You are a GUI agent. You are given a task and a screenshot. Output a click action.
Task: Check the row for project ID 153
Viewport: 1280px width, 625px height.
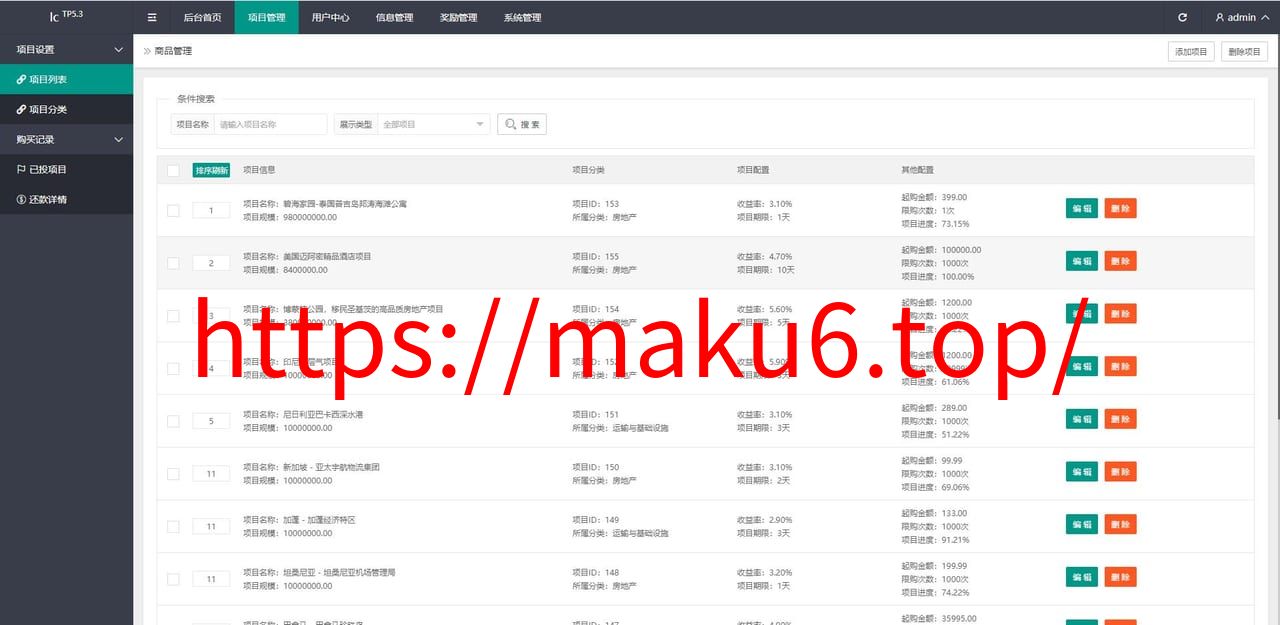(173, 210)
